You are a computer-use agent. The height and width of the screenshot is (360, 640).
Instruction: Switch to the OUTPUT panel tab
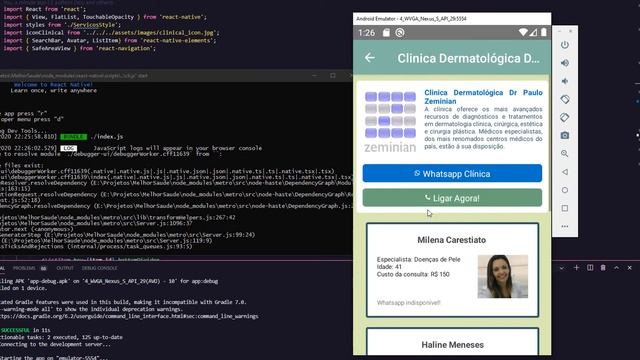(65, 268)
